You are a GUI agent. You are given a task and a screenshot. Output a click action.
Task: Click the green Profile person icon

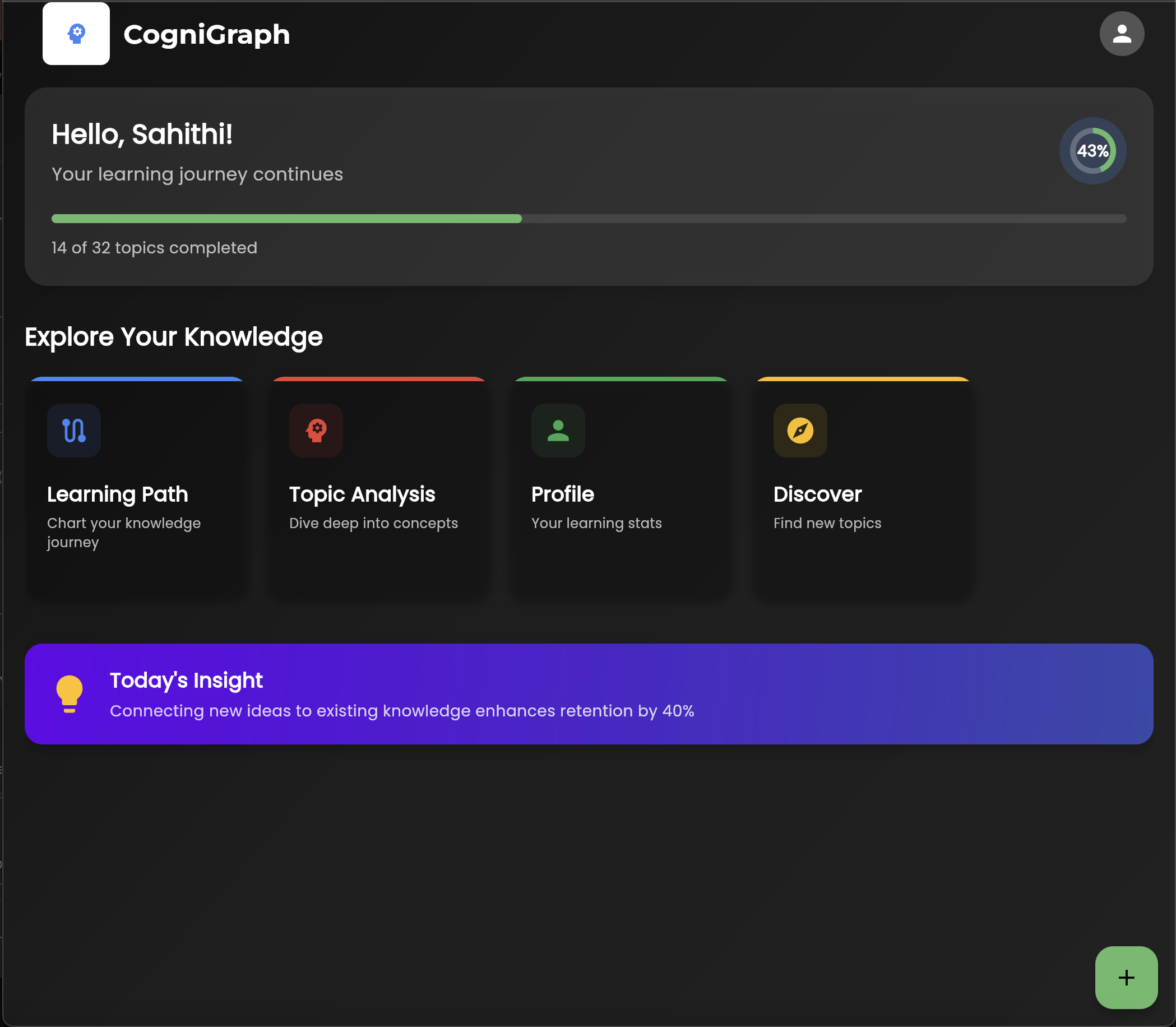point(558,431)
